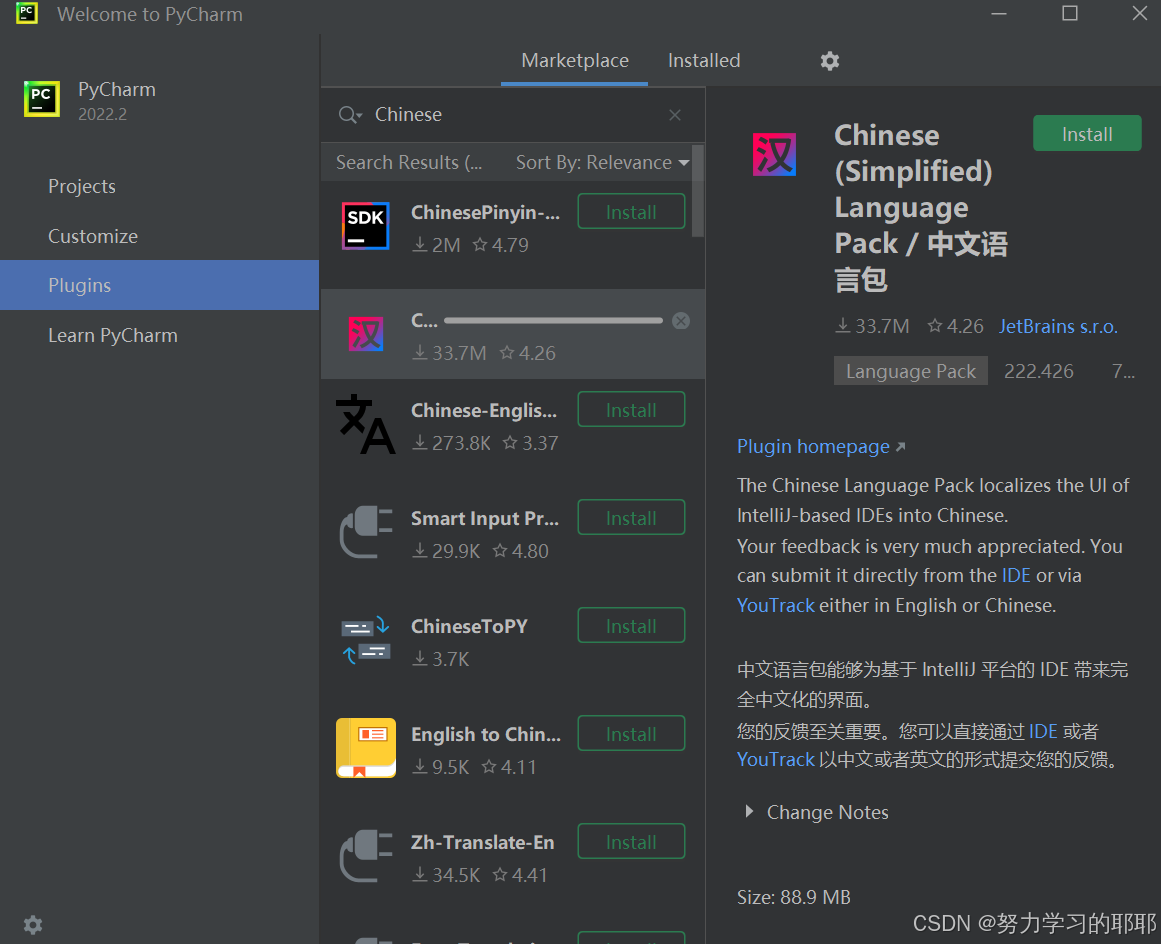This screenshot has width=1161, height=944.
Task: Click the ChinesePinyin SDK plugin icon
Action: pyautogui.click(x=365, y=226)
